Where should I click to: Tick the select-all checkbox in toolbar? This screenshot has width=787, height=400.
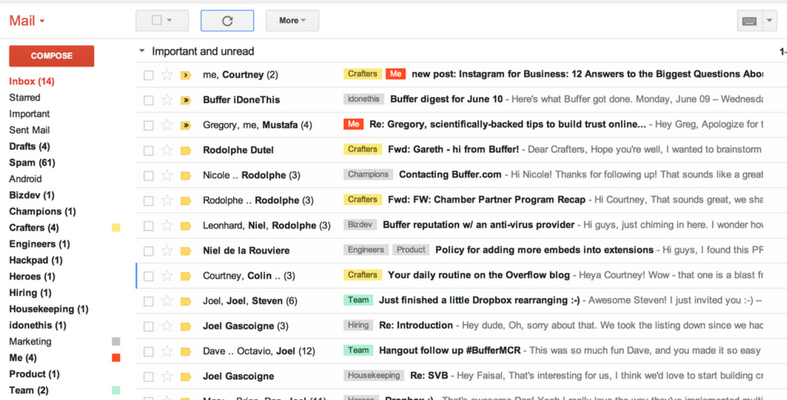[x=157, y=20]
